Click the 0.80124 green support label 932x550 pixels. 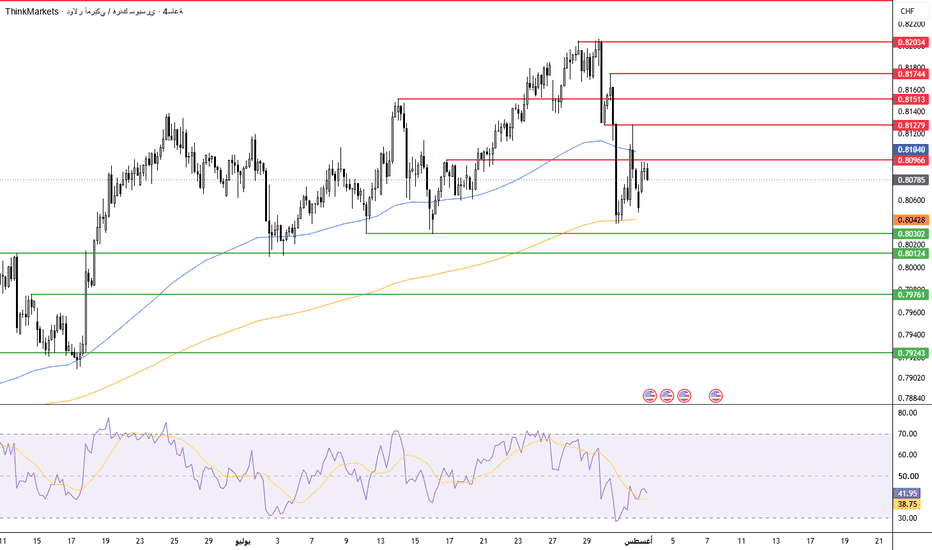tap(911, 254)
